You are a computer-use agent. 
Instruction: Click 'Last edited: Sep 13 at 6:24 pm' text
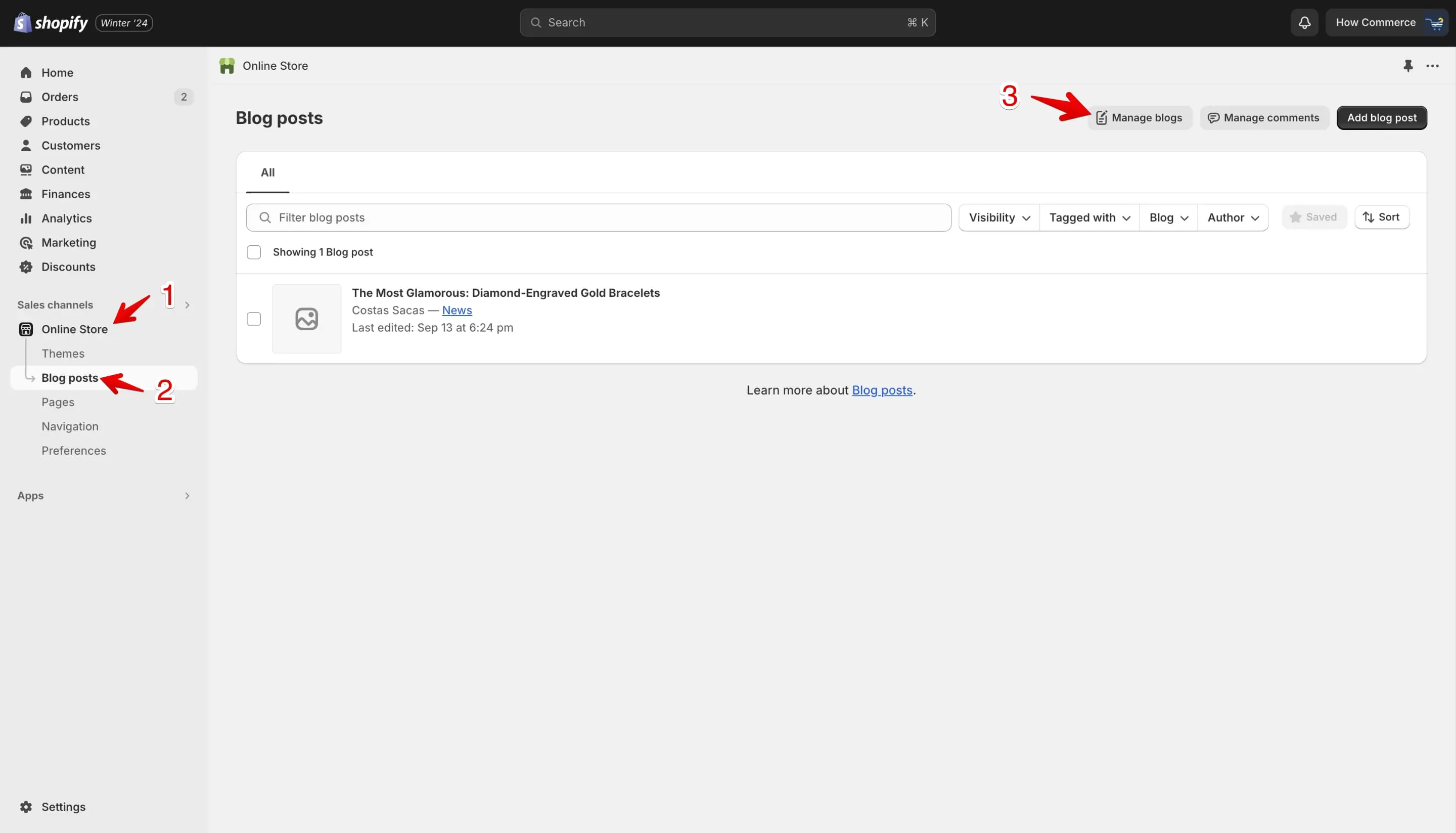[432, 328]
